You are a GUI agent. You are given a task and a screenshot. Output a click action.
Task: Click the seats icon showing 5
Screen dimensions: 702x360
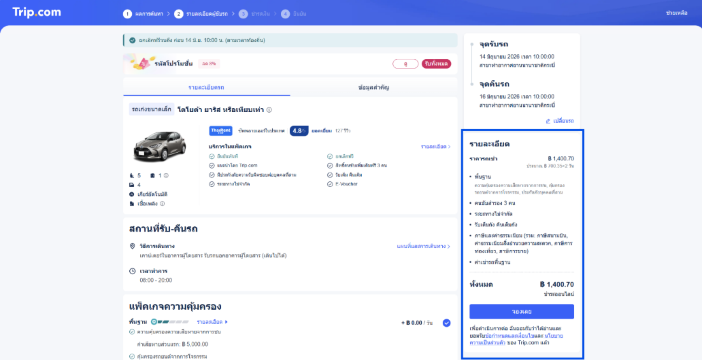[132, 176]
